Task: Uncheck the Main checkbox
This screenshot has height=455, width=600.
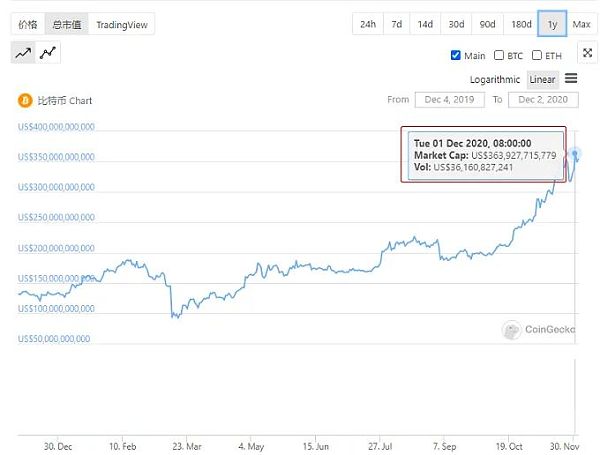Action: (x=456, y=56)
